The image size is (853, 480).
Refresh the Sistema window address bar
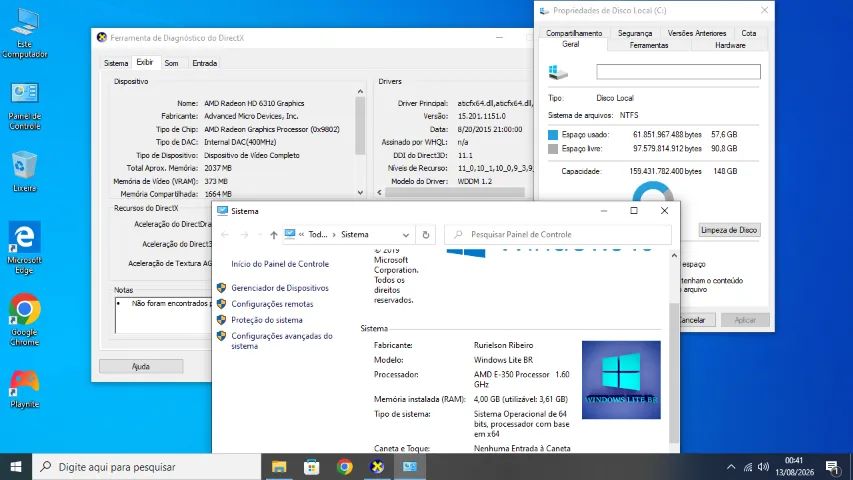426,235
